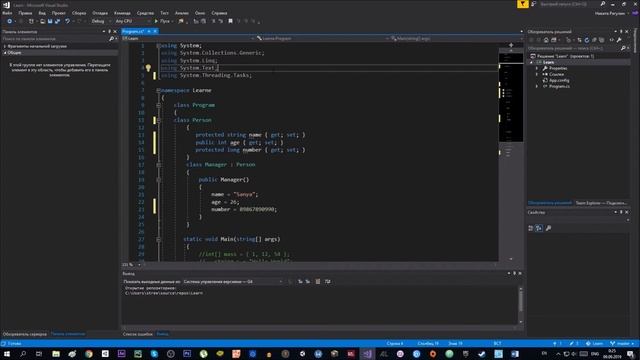Open the output source dropdown
This screenshot has height=360, width=640.
(233, 282)
